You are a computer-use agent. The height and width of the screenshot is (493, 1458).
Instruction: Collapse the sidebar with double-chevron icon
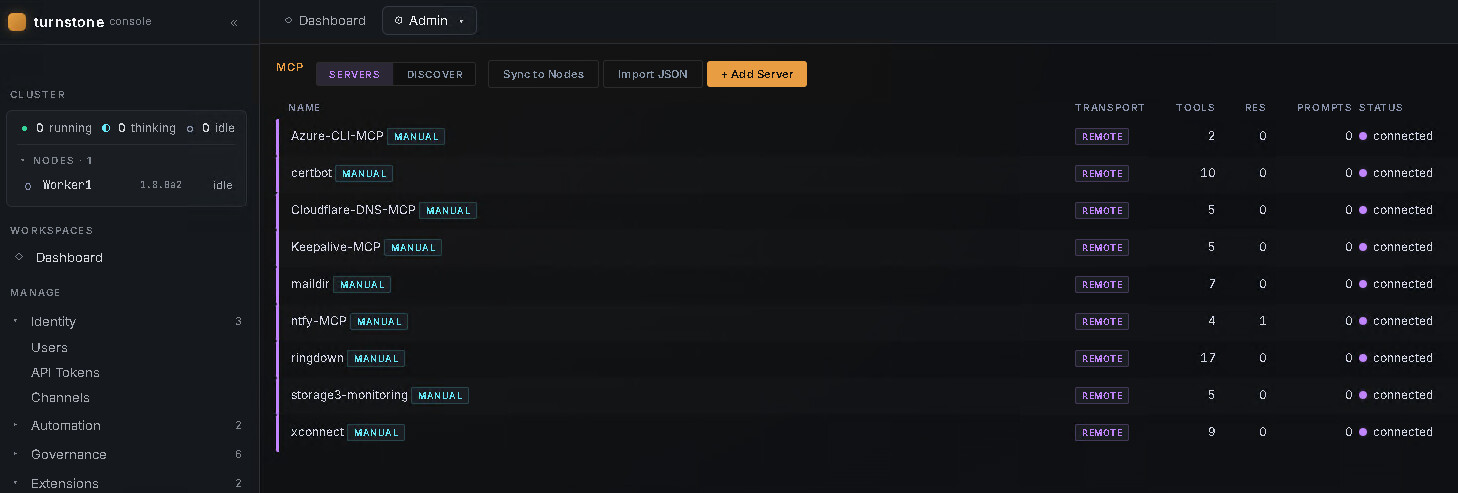click(x=234, y=22)
